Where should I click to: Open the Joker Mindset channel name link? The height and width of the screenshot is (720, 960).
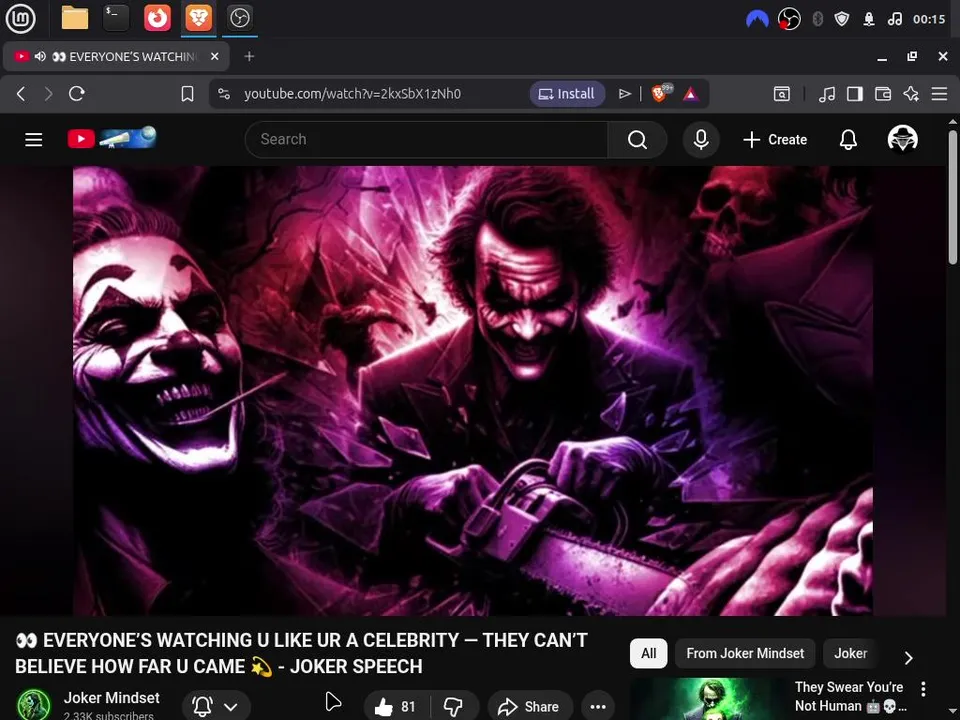coord(111,698)
